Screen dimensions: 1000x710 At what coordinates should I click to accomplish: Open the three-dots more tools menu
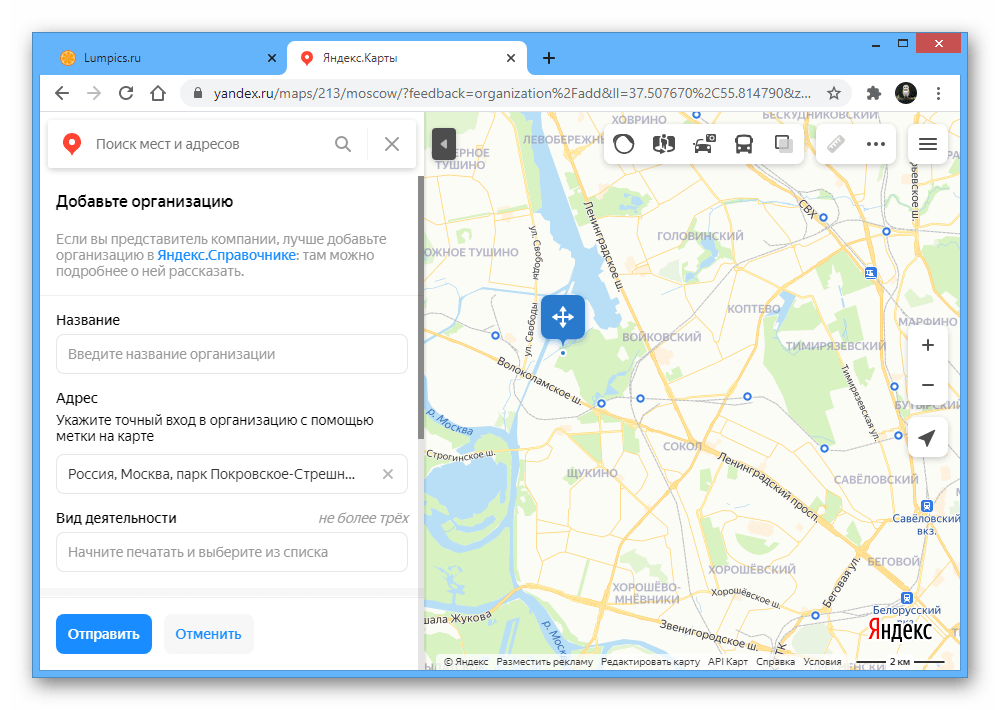click(x=876, y=144)
